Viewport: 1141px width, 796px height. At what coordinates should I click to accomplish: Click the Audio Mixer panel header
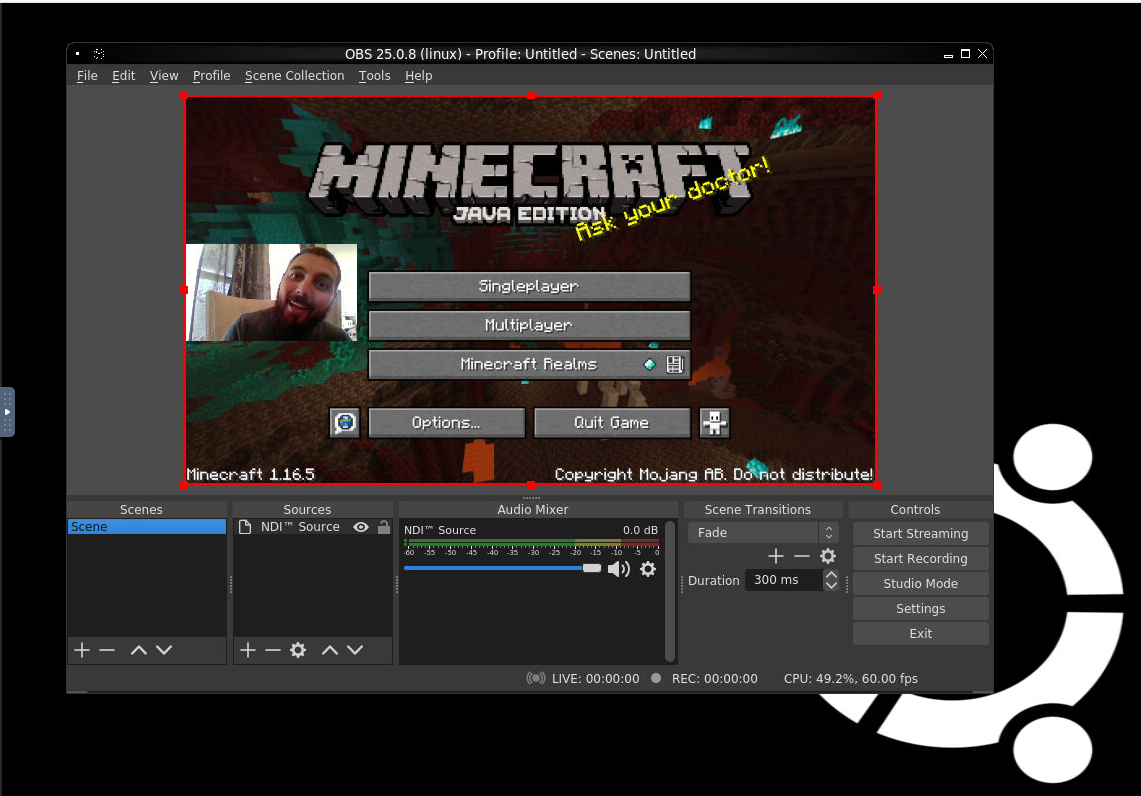pyautogui.click(x=533, y=509)
